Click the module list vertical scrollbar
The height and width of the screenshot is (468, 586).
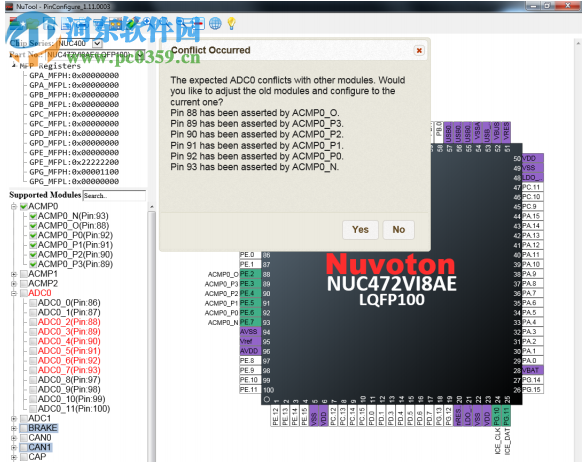(151, 333)
